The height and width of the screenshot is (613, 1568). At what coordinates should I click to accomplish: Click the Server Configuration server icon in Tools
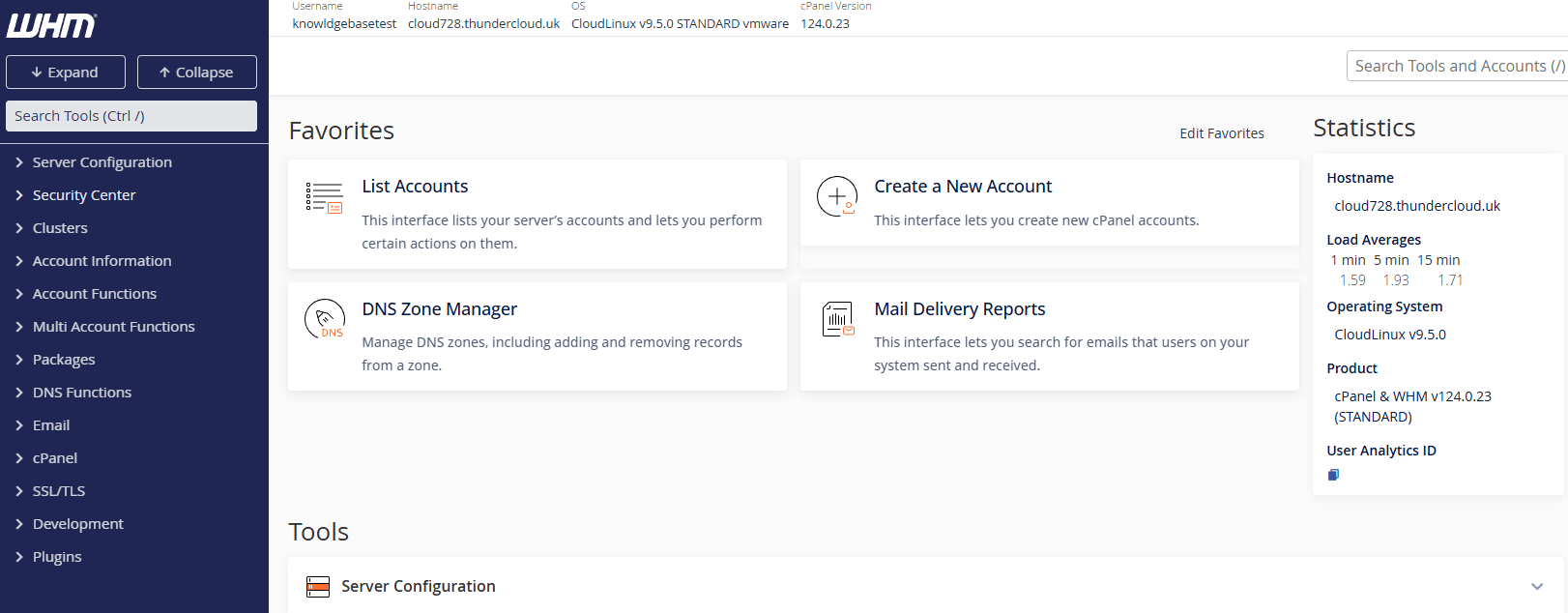[x=318, y=586]
